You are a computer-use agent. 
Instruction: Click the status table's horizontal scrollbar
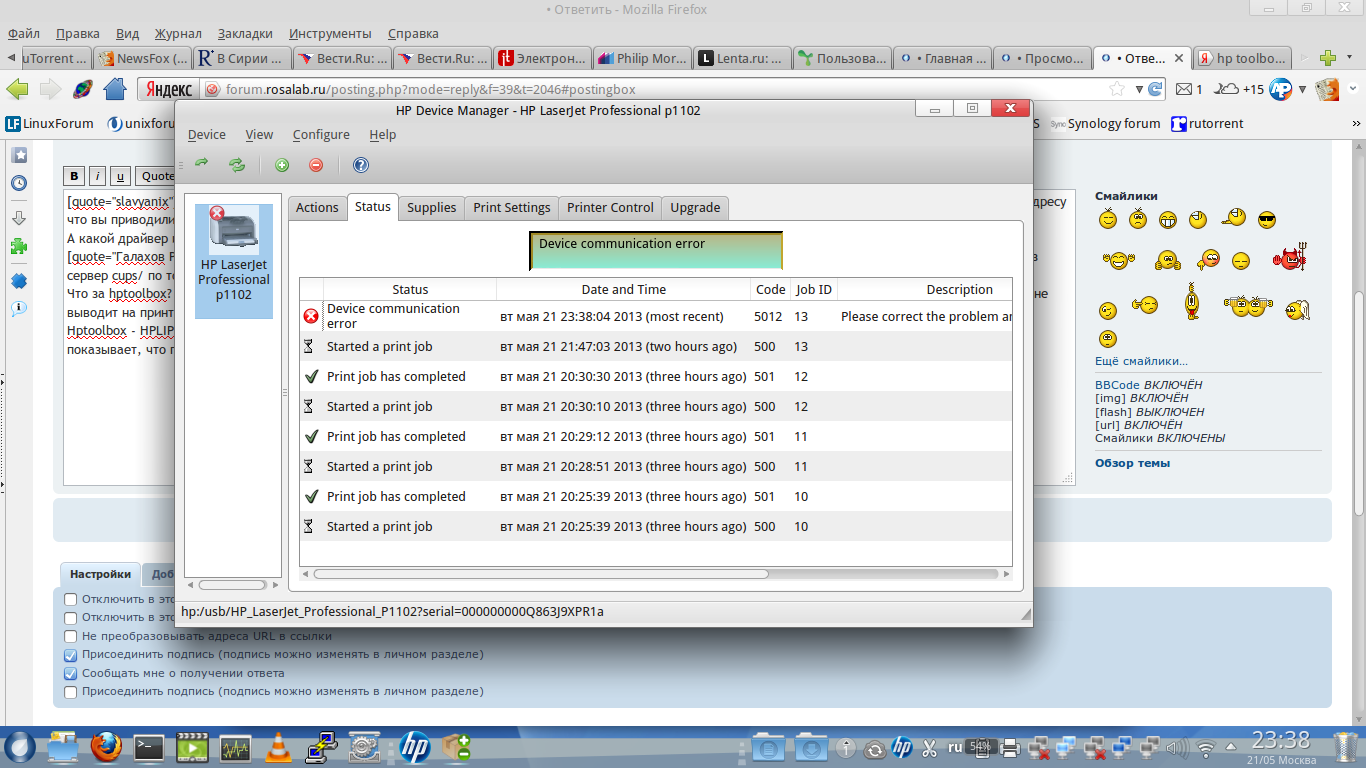[x=541, y=574]
